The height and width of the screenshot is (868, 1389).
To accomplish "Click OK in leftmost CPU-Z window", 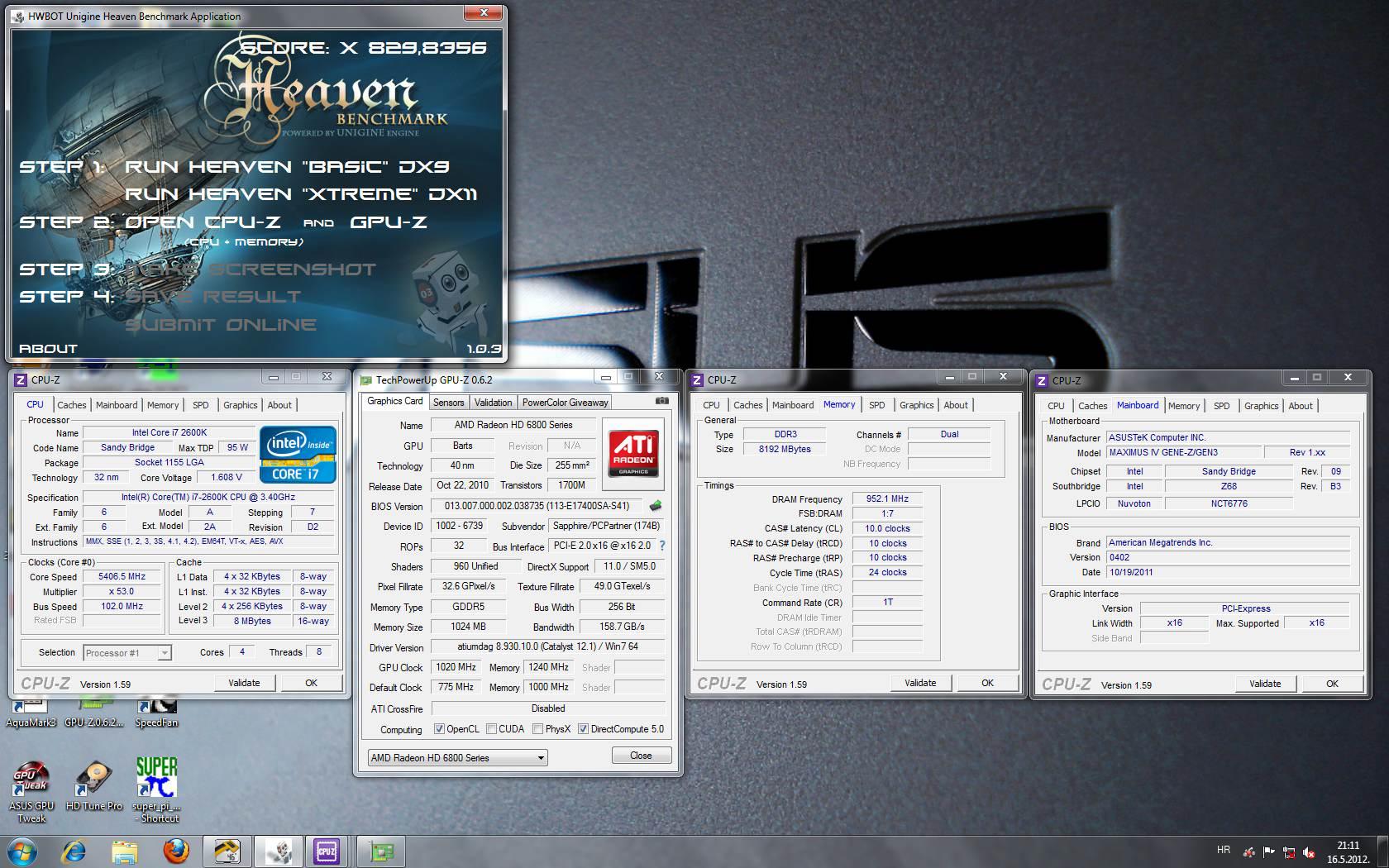I will (311, 683).
